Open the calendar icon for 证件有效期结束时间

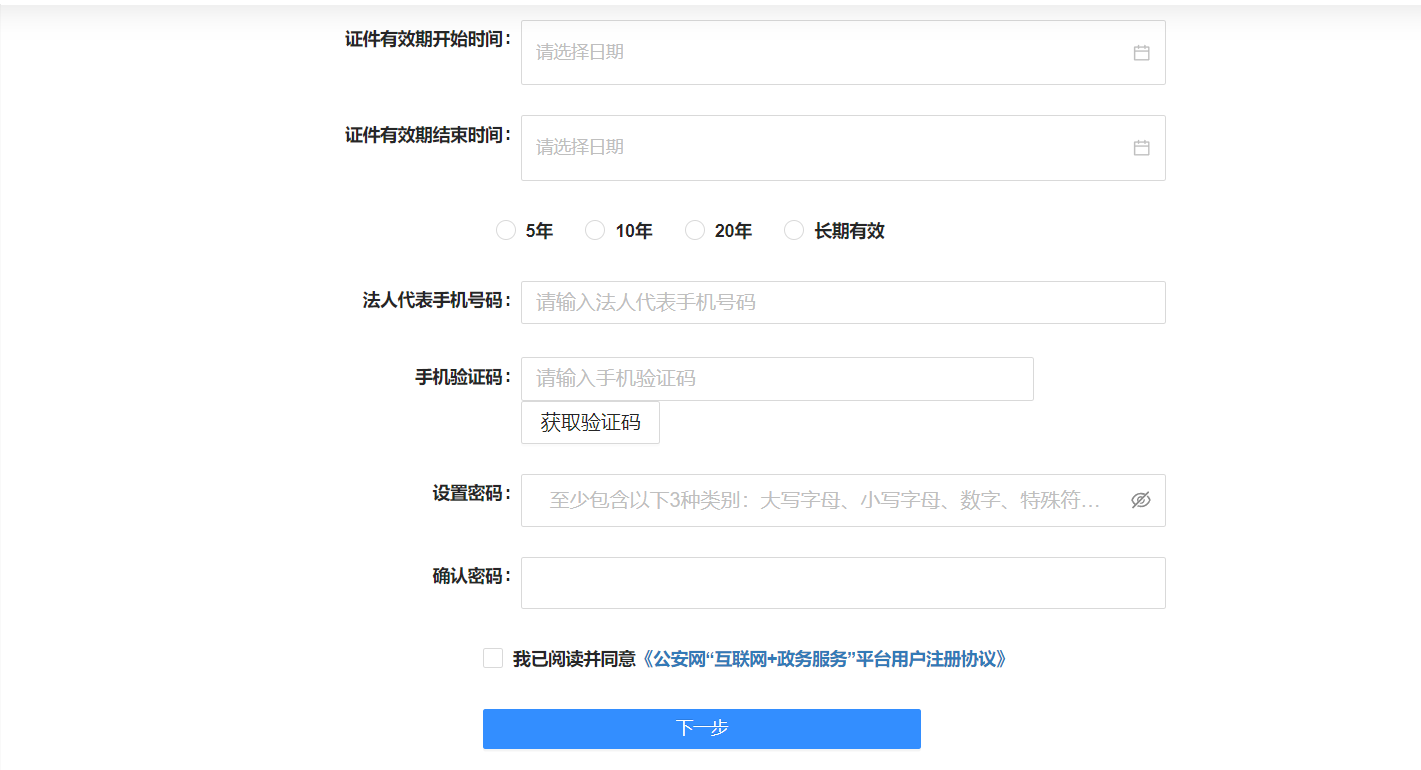1140,148
